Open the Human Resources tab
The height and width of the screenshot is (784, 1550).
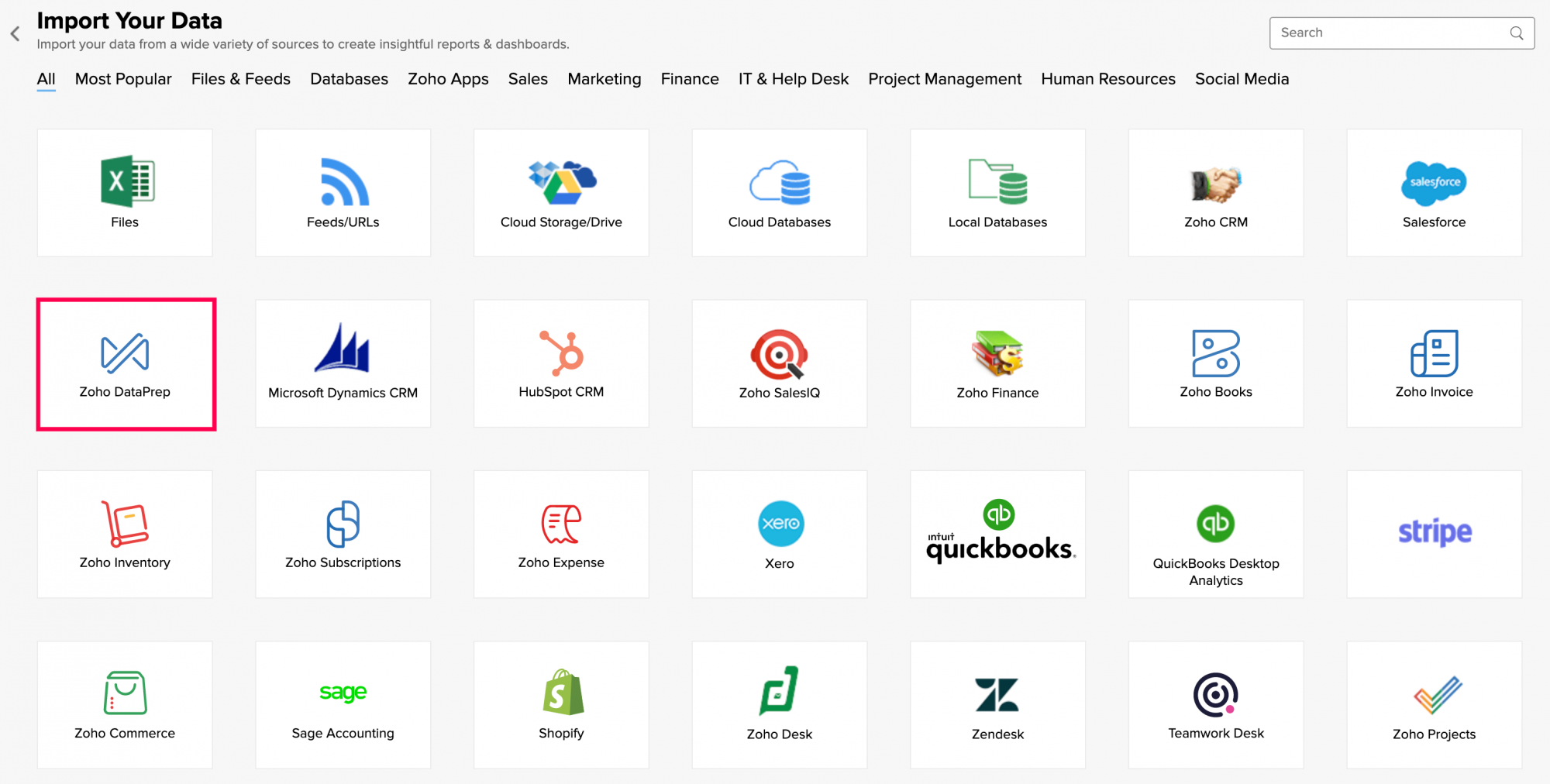(1108, 79)
